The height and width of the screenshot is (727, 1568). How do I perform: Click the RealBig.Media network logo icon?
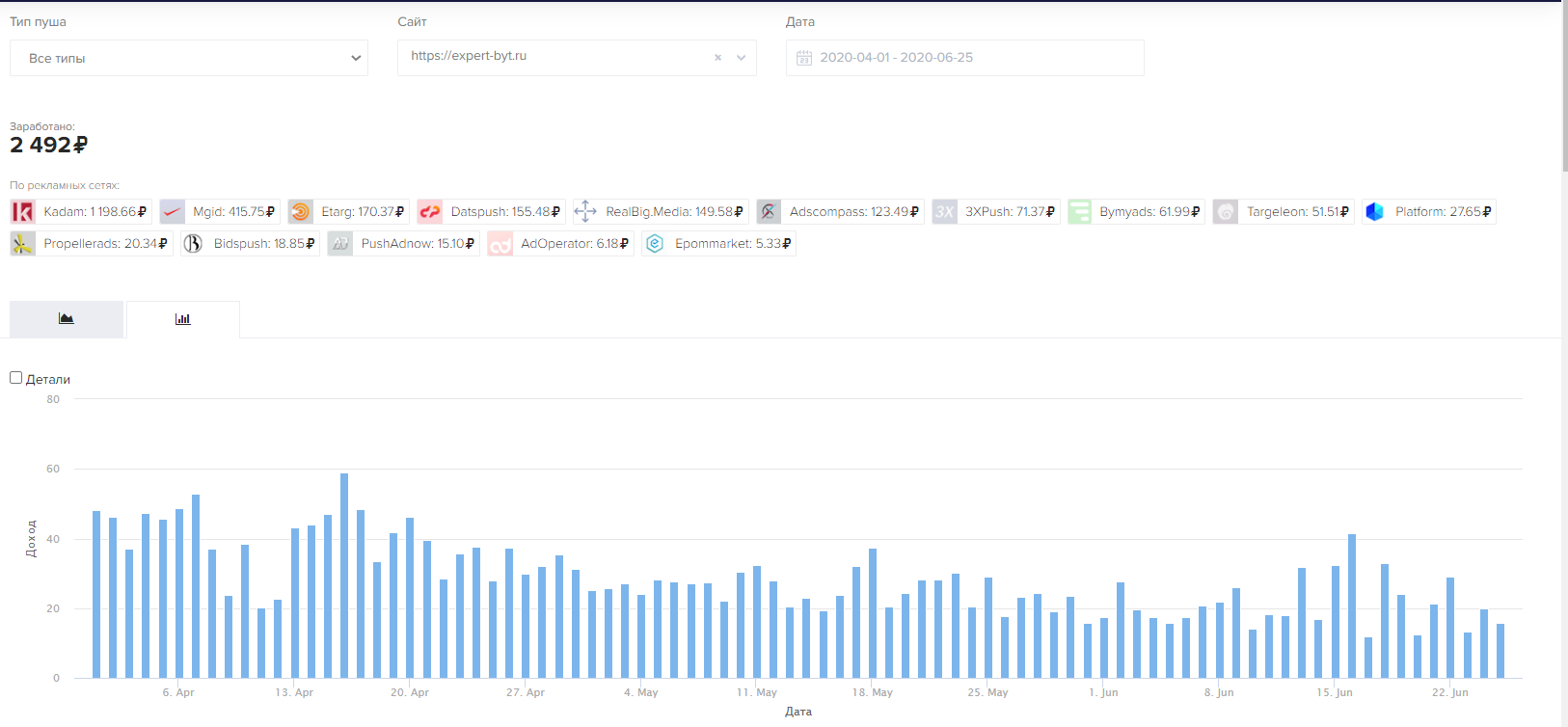coord(585,212)
